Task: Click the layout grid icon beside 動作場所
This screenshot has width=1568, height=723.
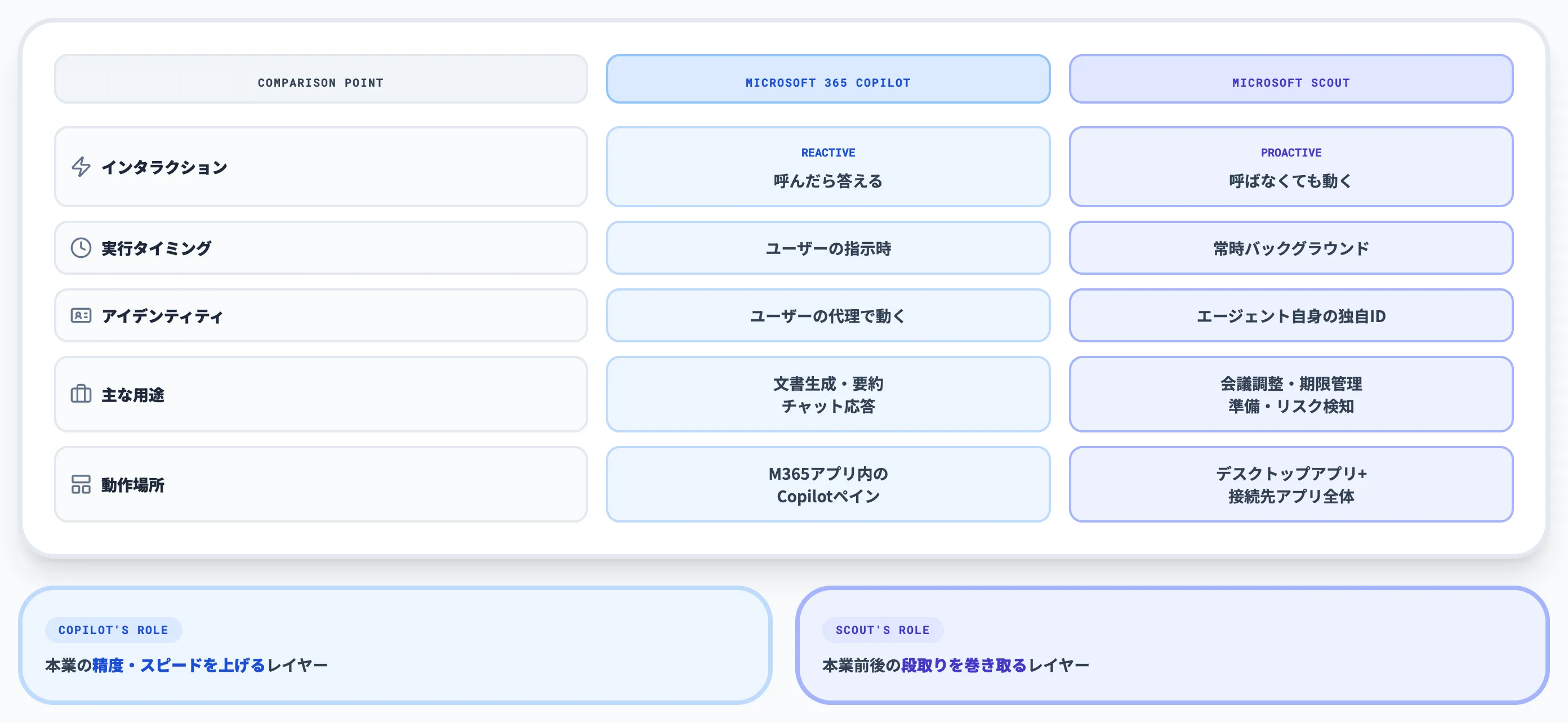Action: pos(81,484)
